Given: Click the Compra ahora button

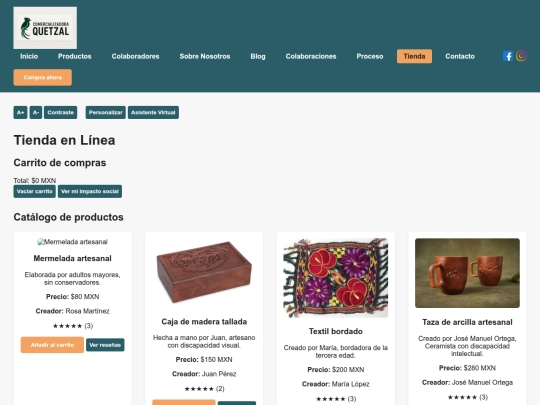Looking at the screenshot, I should coord(43,77).
